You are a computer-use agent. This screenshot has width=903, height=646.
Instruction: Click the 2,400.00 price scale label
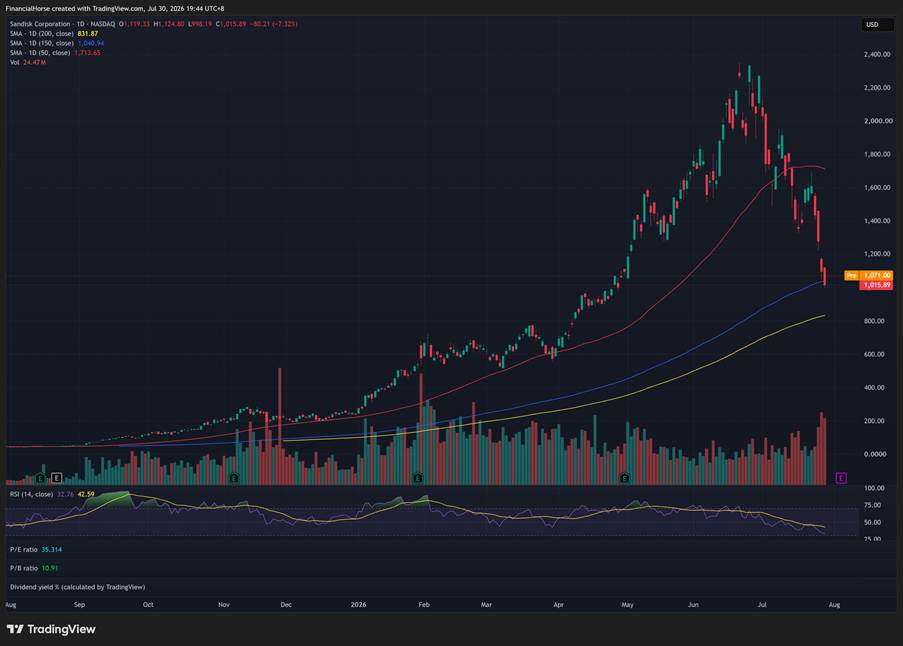click(877, 55)
